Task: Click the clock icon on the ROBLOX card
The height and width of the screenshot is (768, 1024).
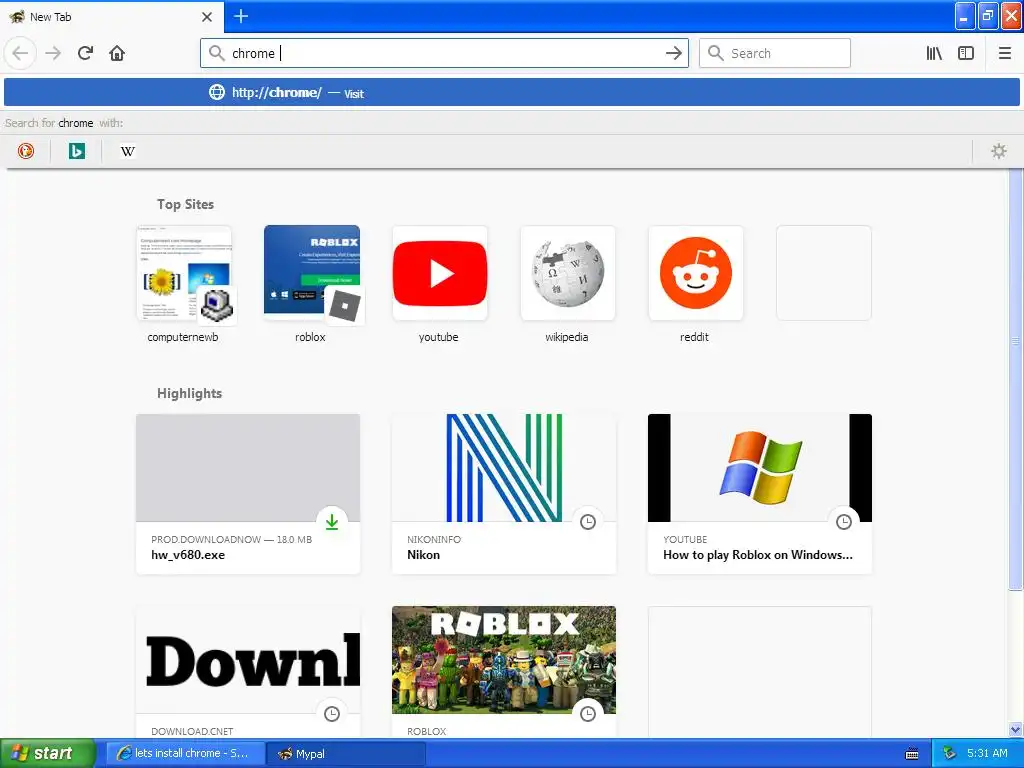Action: (588, 714)
